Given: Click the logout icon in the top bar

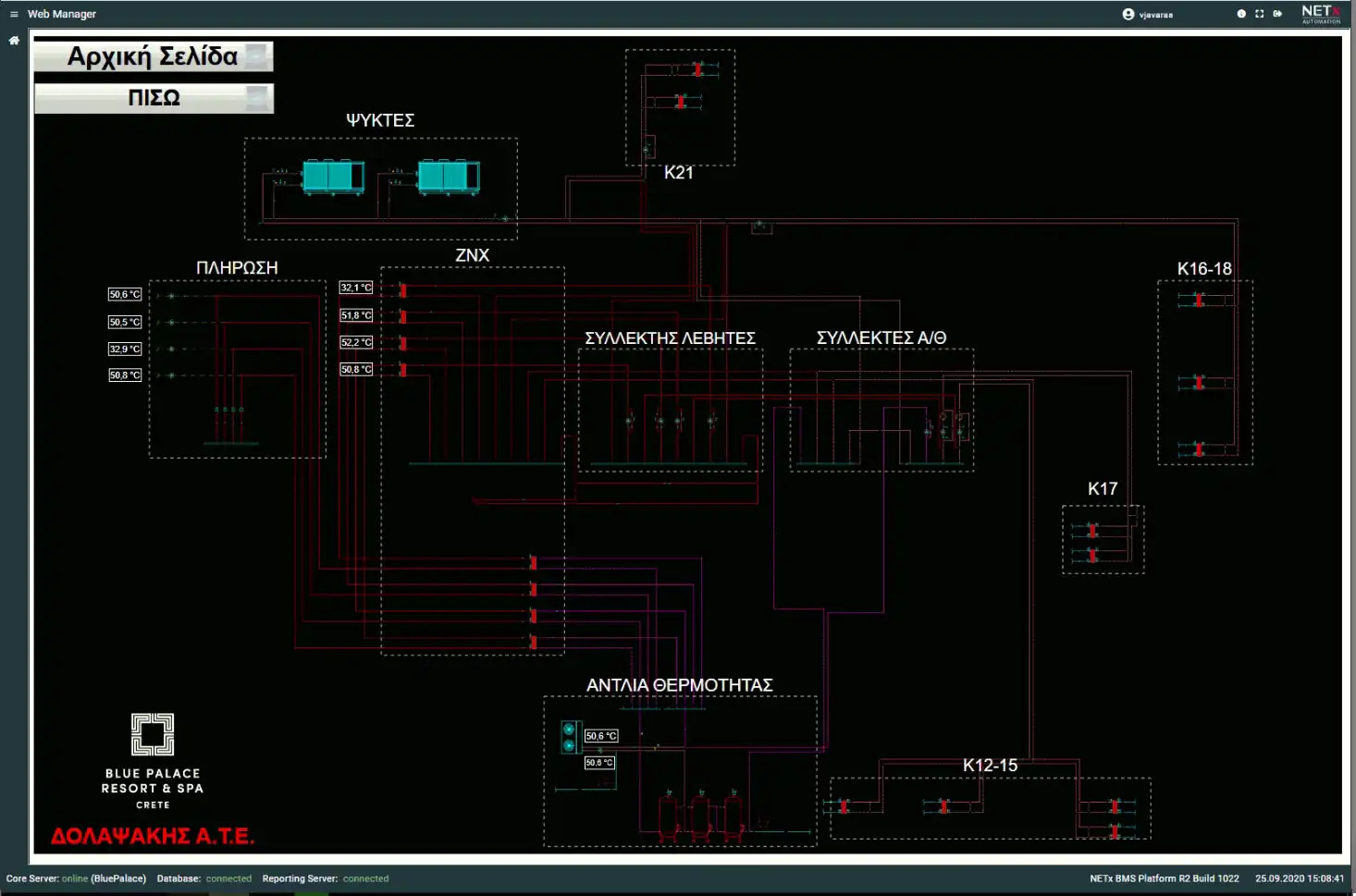Looking at the screenshot, I should pos(1277,14).
